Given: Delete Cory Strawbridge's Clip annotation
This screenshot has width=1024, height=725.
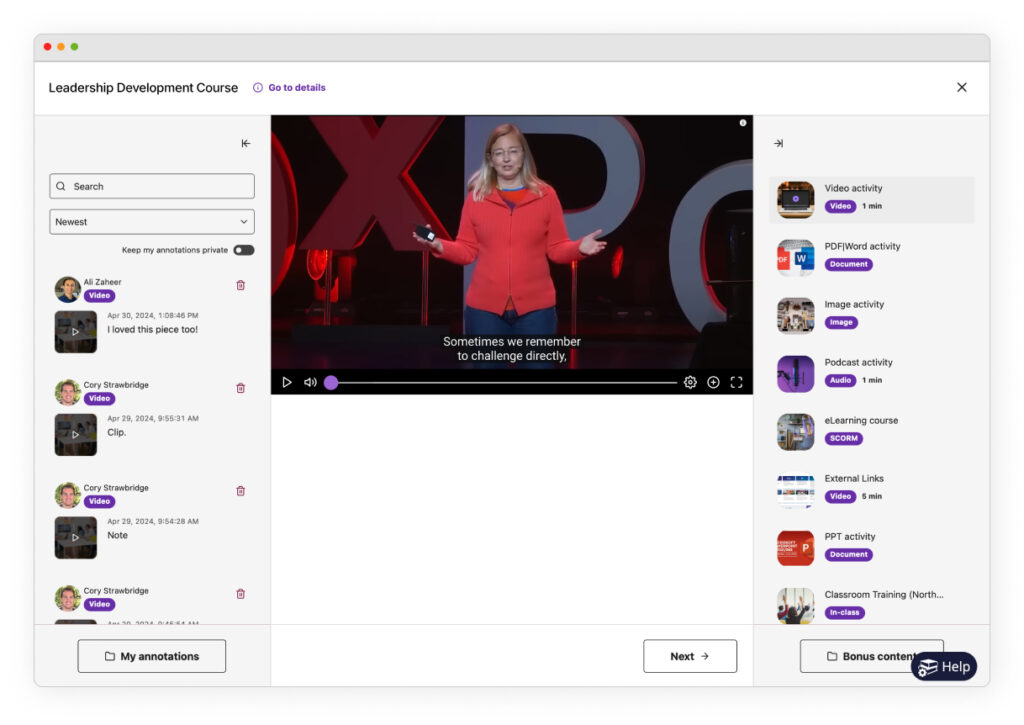Looking at the screenshot, I should (240, 388).
